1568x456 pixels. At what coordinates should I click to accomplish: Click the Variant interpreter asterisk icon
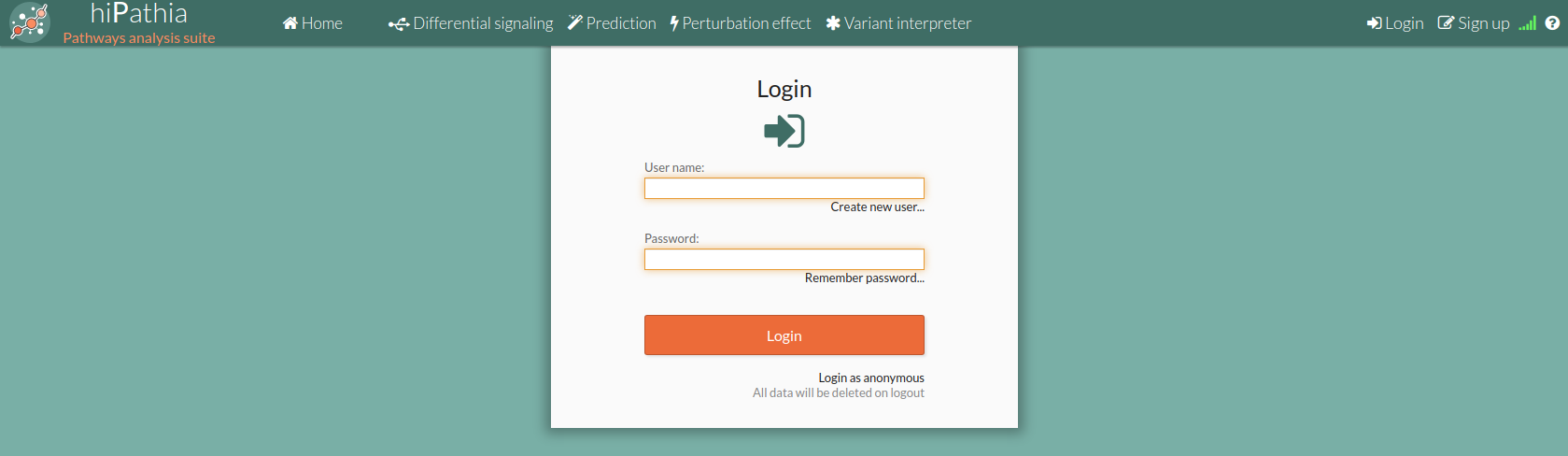(833, 23)
